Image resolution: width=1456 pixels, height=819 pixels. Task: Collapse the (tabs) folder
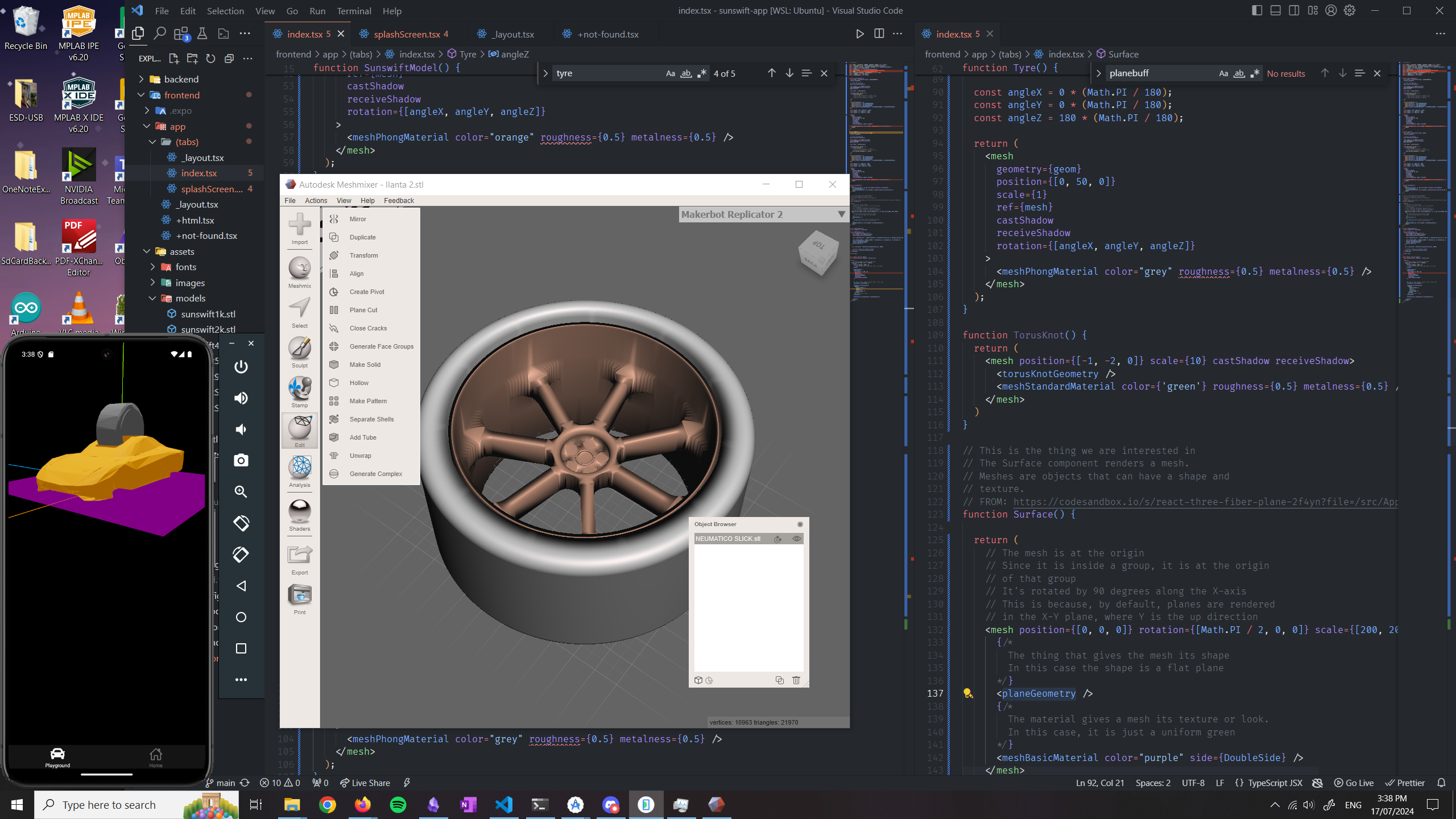click(152, 142)
